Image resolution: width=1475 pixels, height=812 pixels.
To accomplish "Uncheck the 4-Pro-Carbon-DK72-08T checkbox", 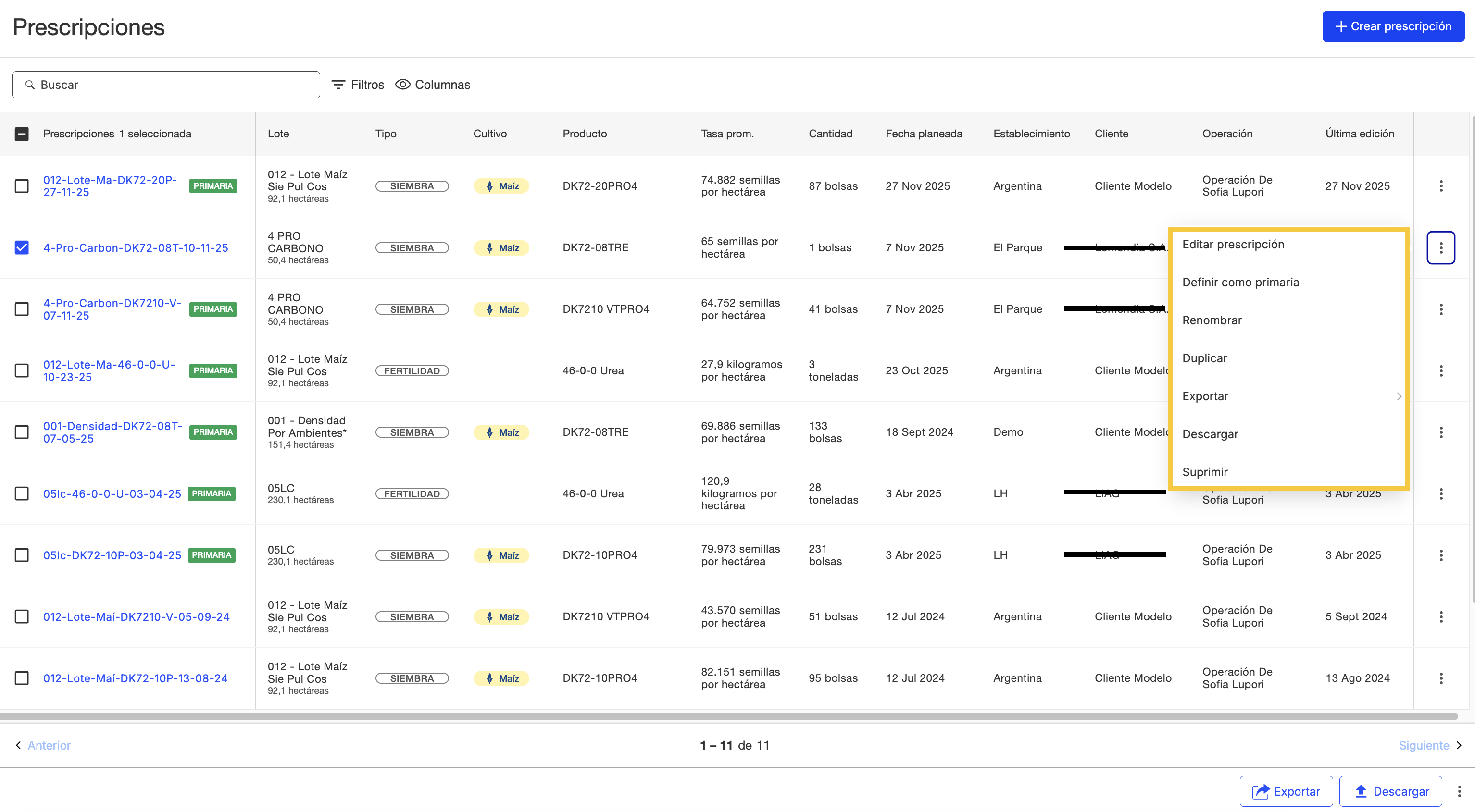I will click(x=22, y=248).
